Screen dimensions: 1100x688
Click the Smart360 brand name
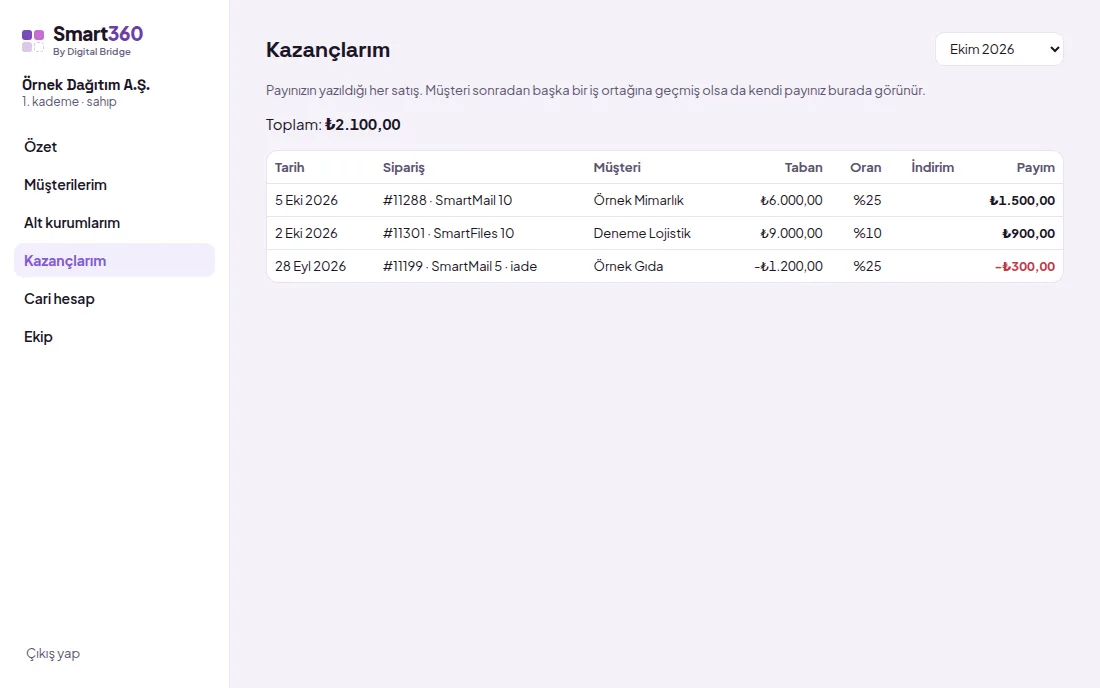click(98, 34)
